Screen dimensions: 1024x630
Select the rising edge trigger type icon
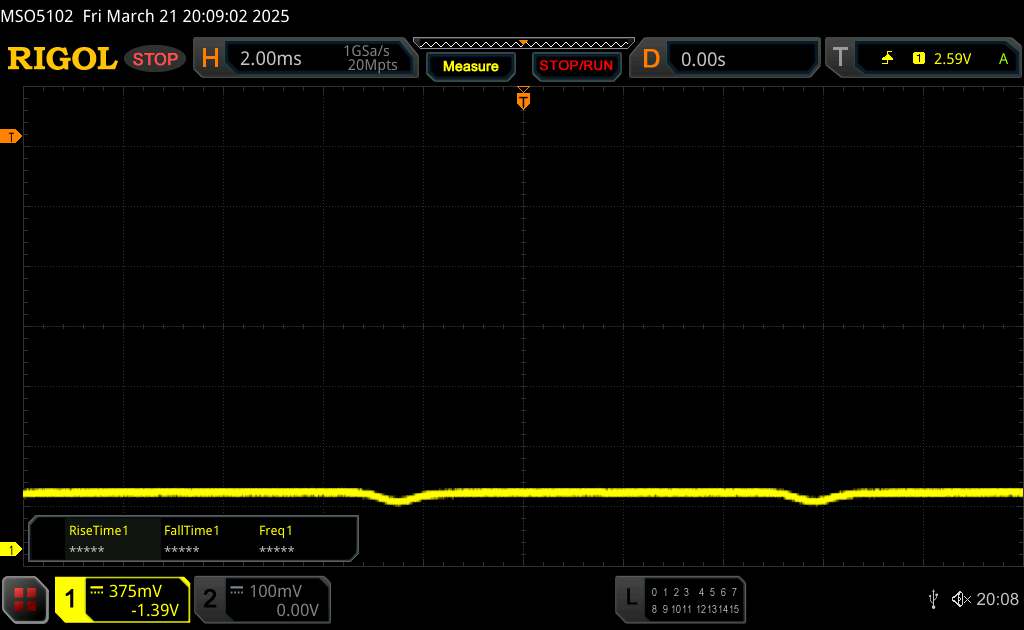click(887, 59)
